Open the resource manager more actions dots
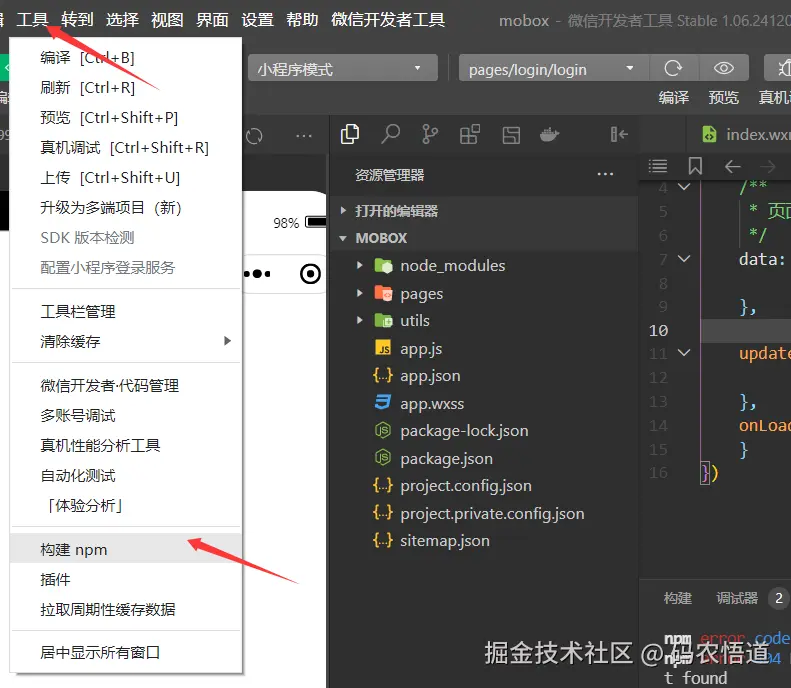The image size is (791, 688). click(605, 175)
